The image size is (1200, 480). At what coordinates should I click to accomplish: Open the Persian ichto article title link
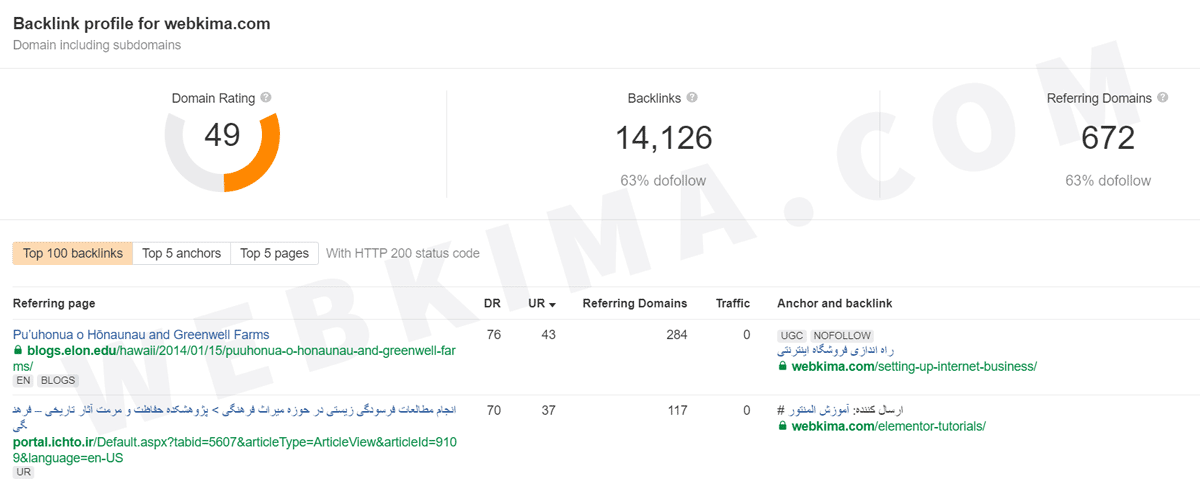click(x=234, y=418)
